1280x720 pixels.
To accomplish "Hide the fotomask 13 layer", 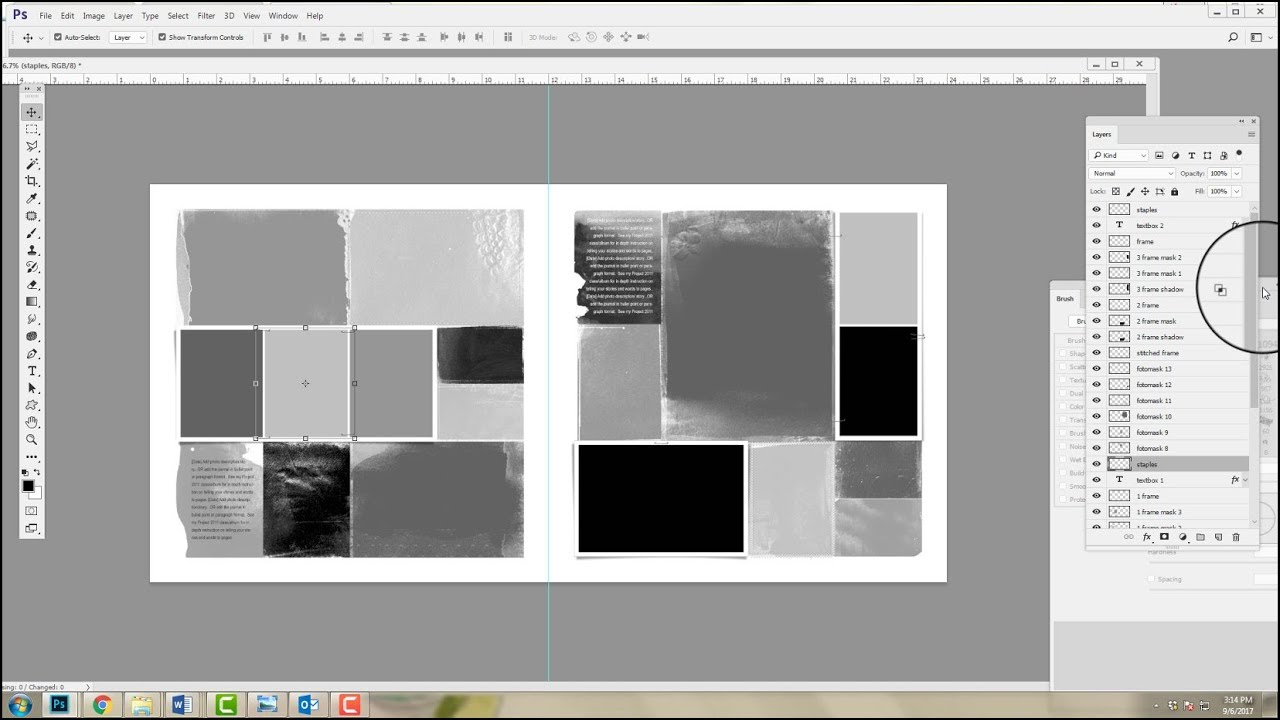I will coord(1096,369).
